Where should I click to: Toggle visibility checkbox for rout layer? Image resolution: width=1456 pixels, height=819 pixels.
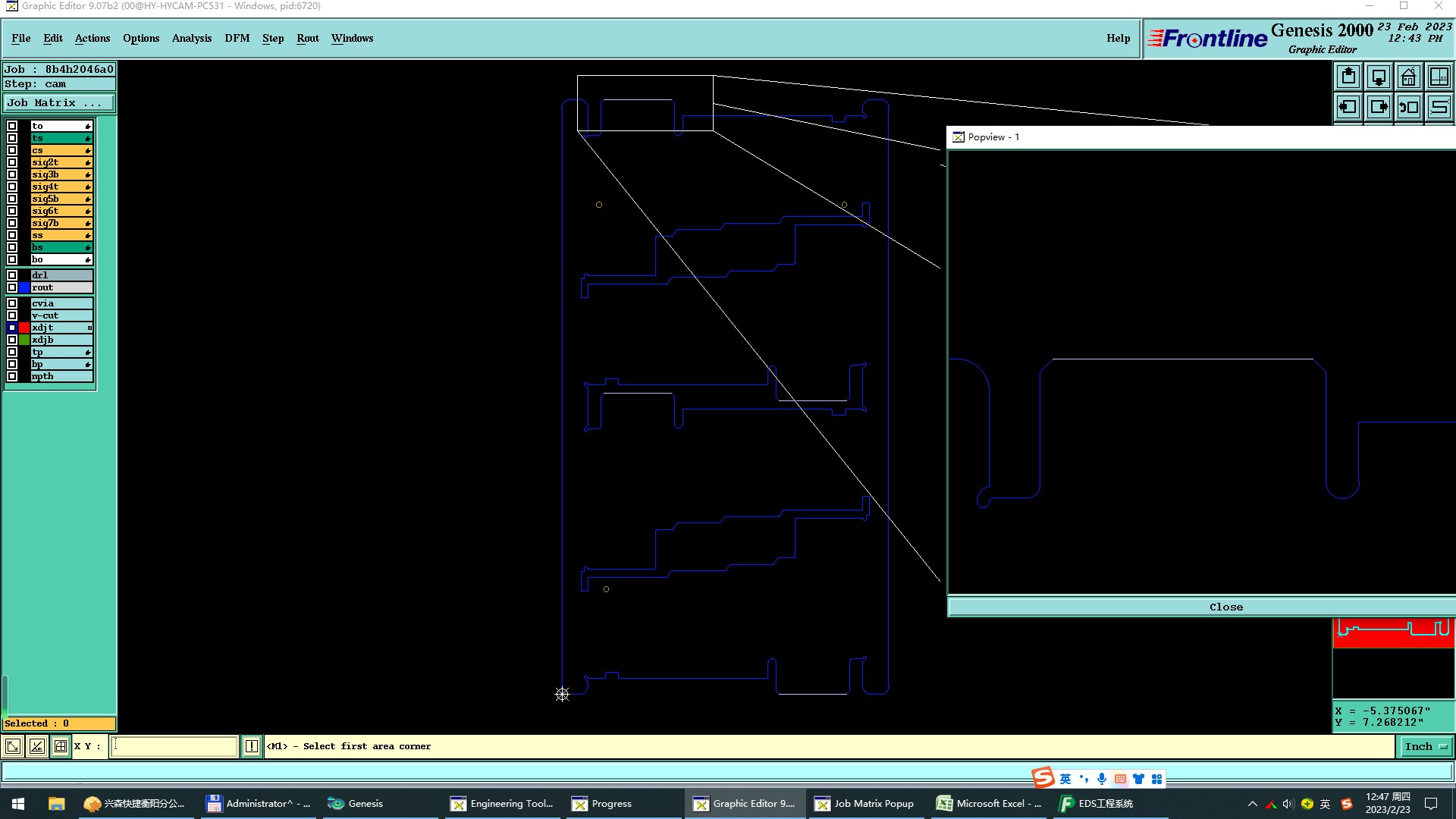(12, 287)
